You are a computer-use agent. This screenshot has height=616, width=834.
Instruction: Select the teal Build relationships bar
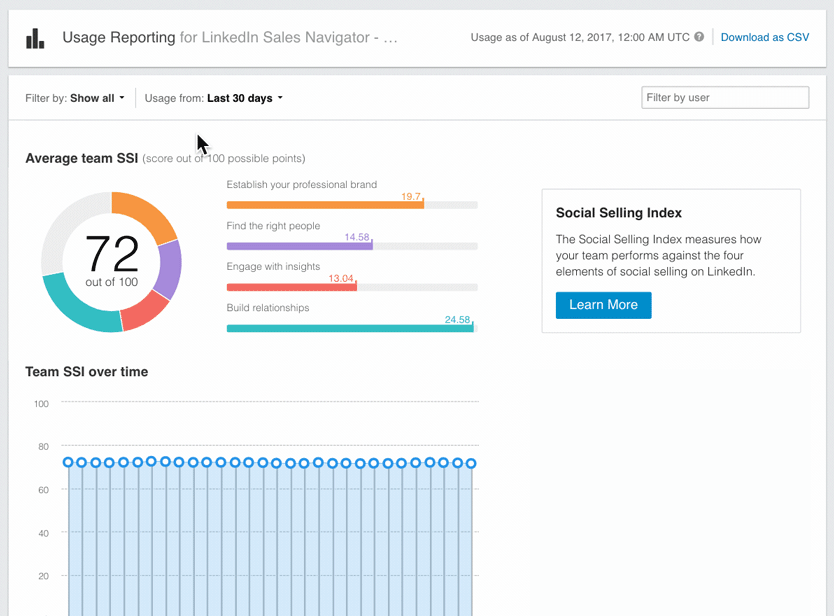tap(350, 326)
